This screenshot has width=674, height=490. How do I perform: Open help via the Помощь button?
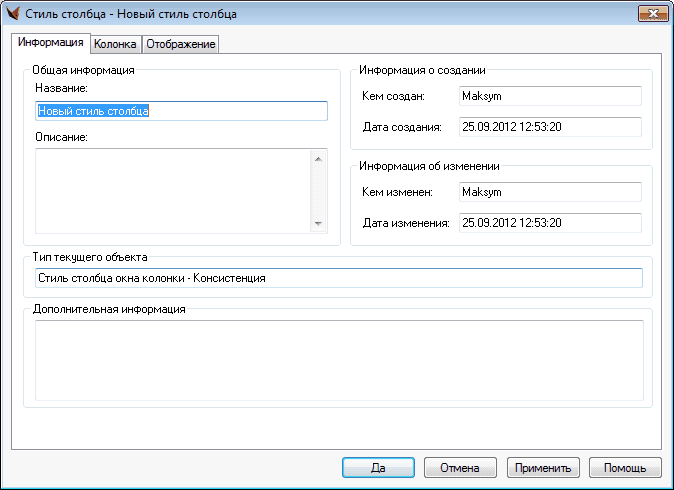pyautogui.click(x=625, y=467)
